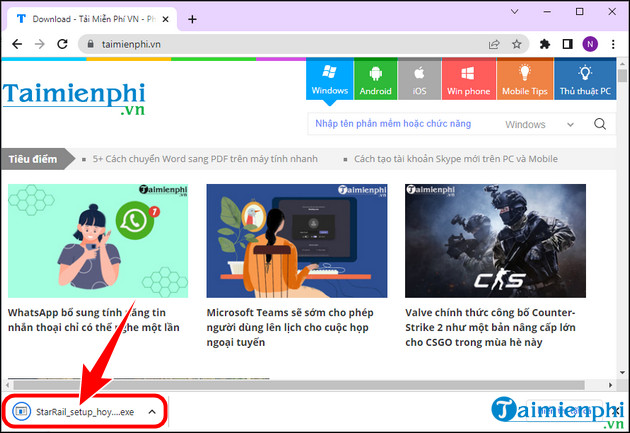Bookmark this page with the star icon
Viewport: 630px width, 433px height.
(517, 44)
